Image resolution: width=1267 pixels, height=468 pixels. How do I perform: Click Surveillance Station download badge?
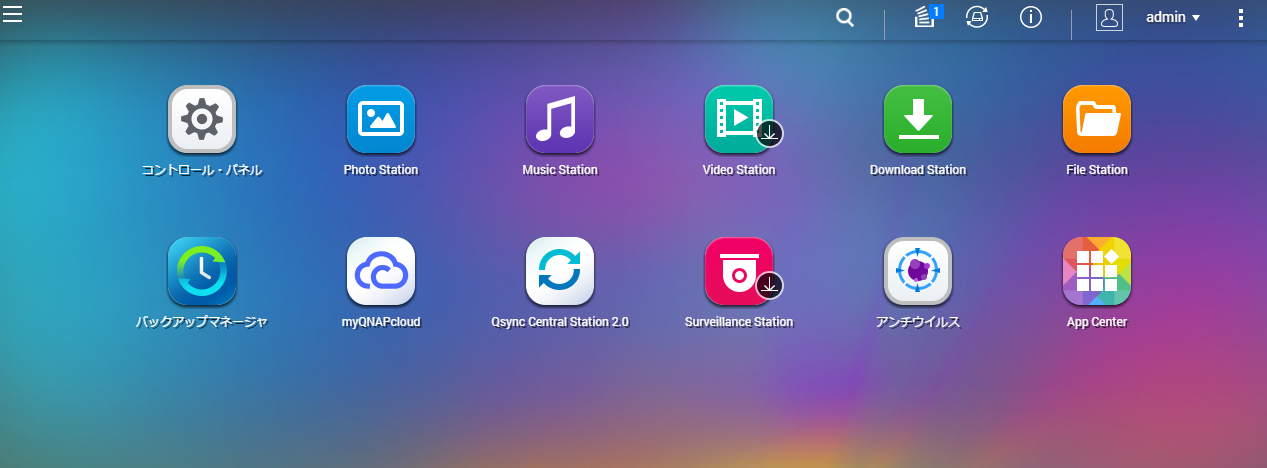click(x=769, y=285)
